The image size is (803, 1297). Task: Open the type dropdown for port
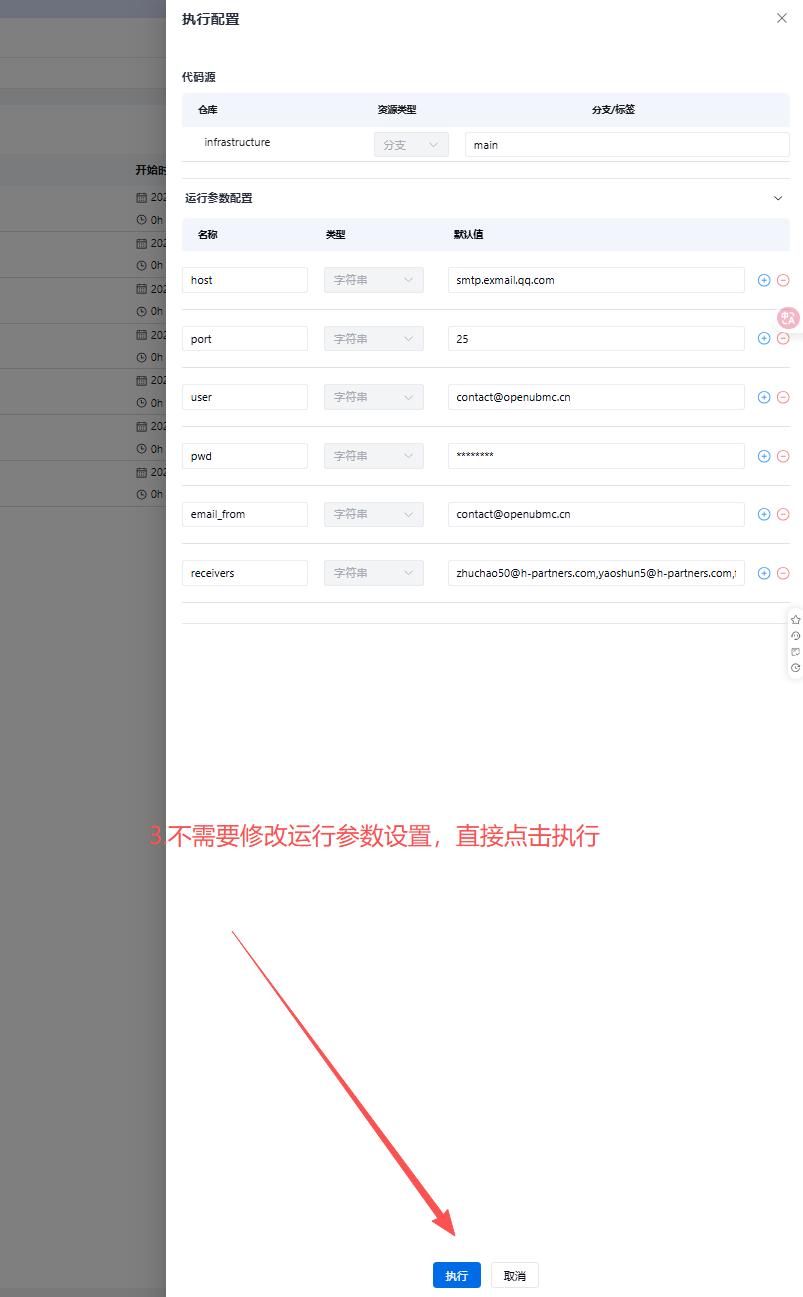(x=373, y=339)
